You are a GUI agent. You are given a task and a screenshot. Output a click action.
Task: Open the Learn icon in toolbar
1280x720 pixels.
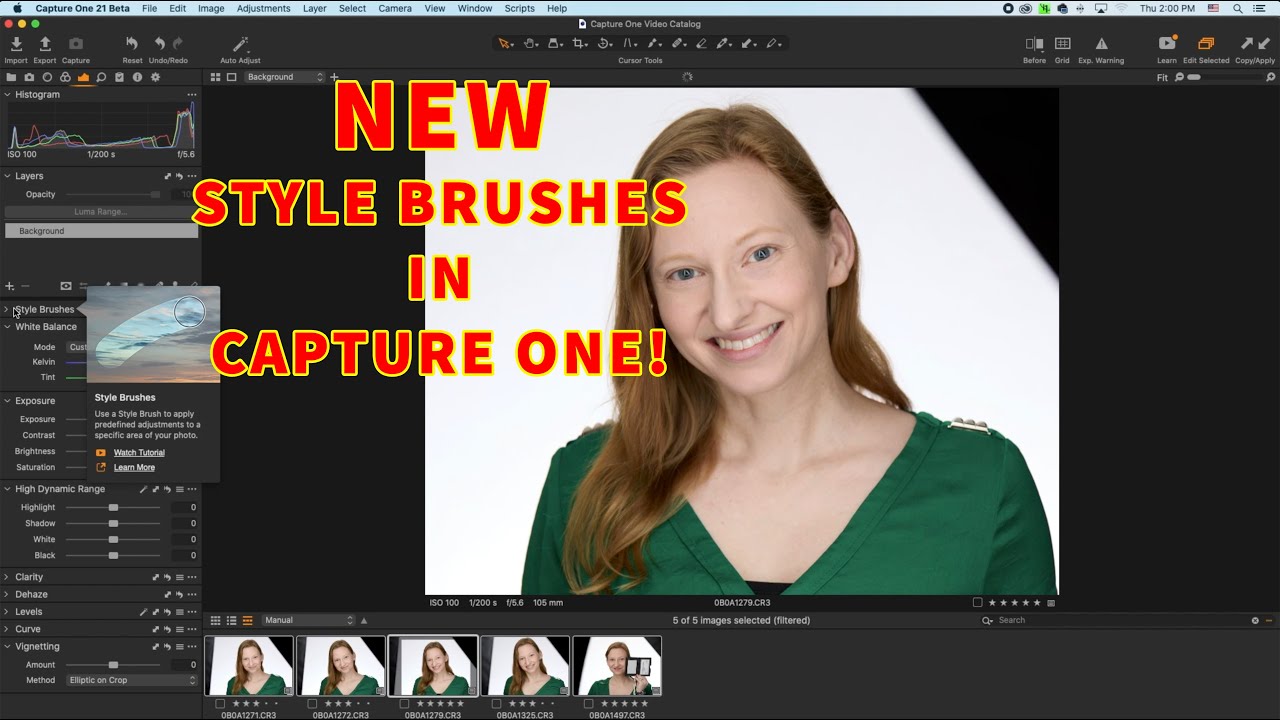[x=1166, y=44]
